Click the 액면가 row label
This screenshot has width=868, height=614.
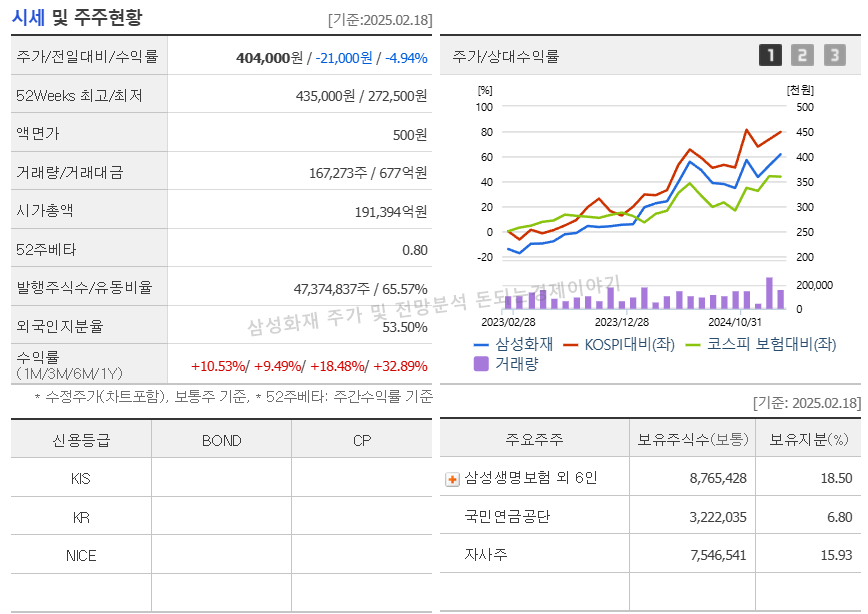coord(37,133)
